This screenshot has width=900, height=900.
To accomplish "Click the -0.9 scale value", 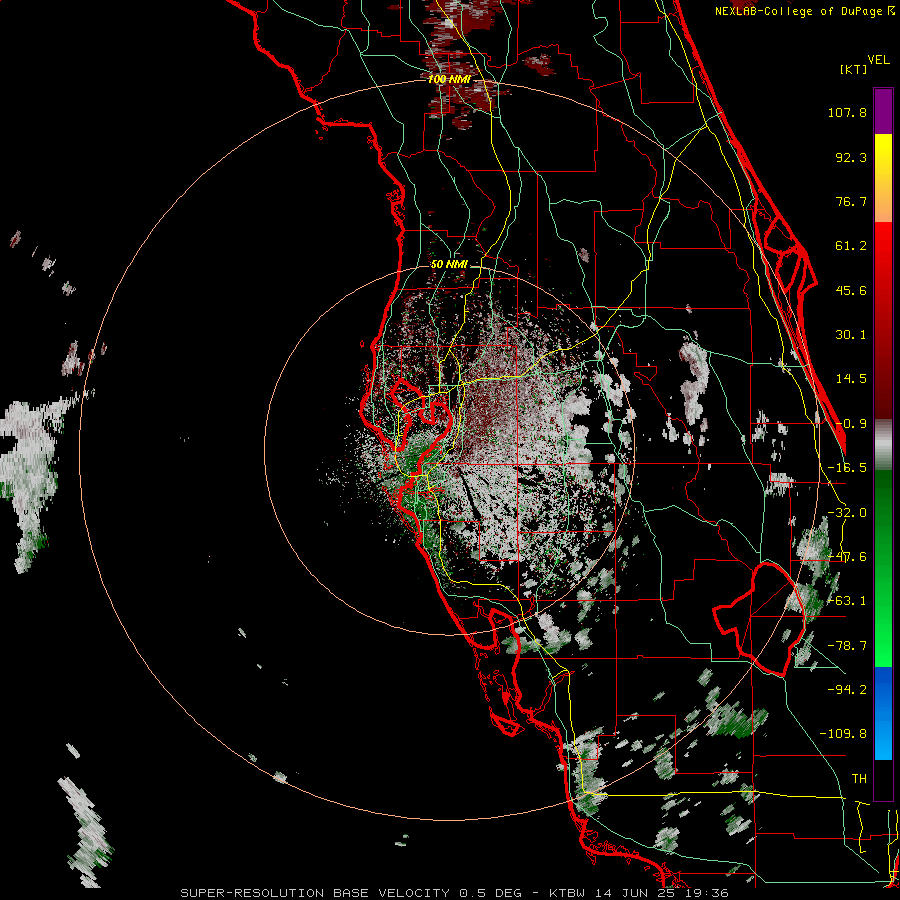I will click(851, 424).
